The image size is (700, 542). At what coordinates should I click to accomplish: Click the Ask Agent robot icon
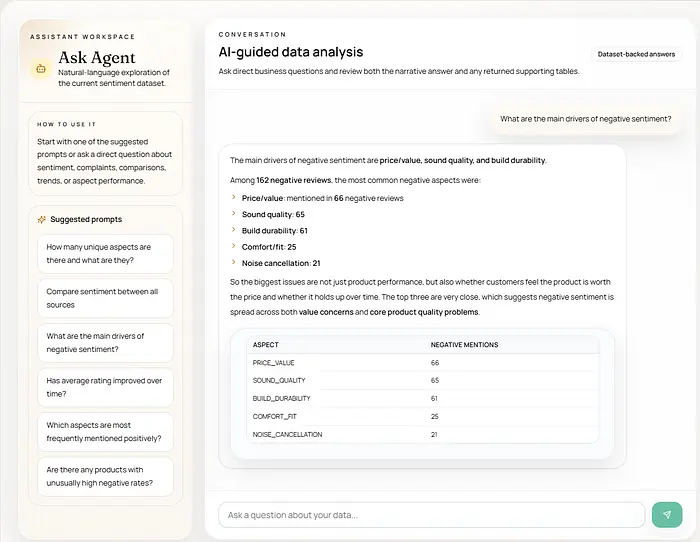pos(41,69)
